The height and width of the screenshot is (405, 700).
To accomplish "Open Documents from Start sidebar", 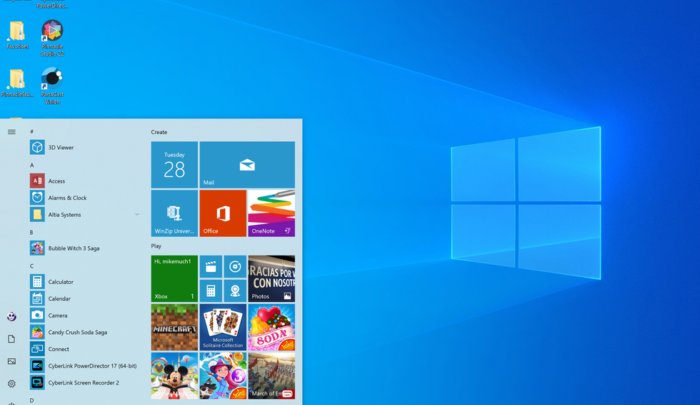I will click(12, 339).
